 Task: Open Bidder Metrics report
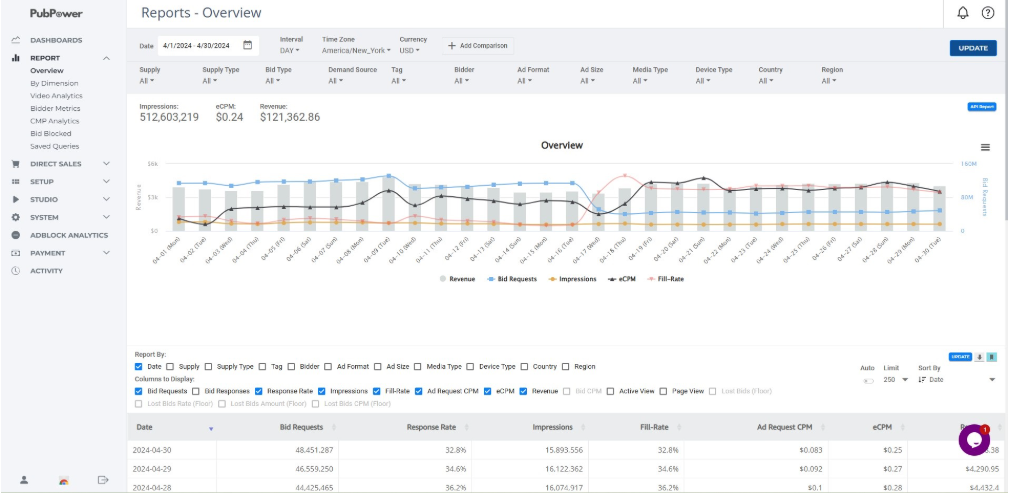55,108
